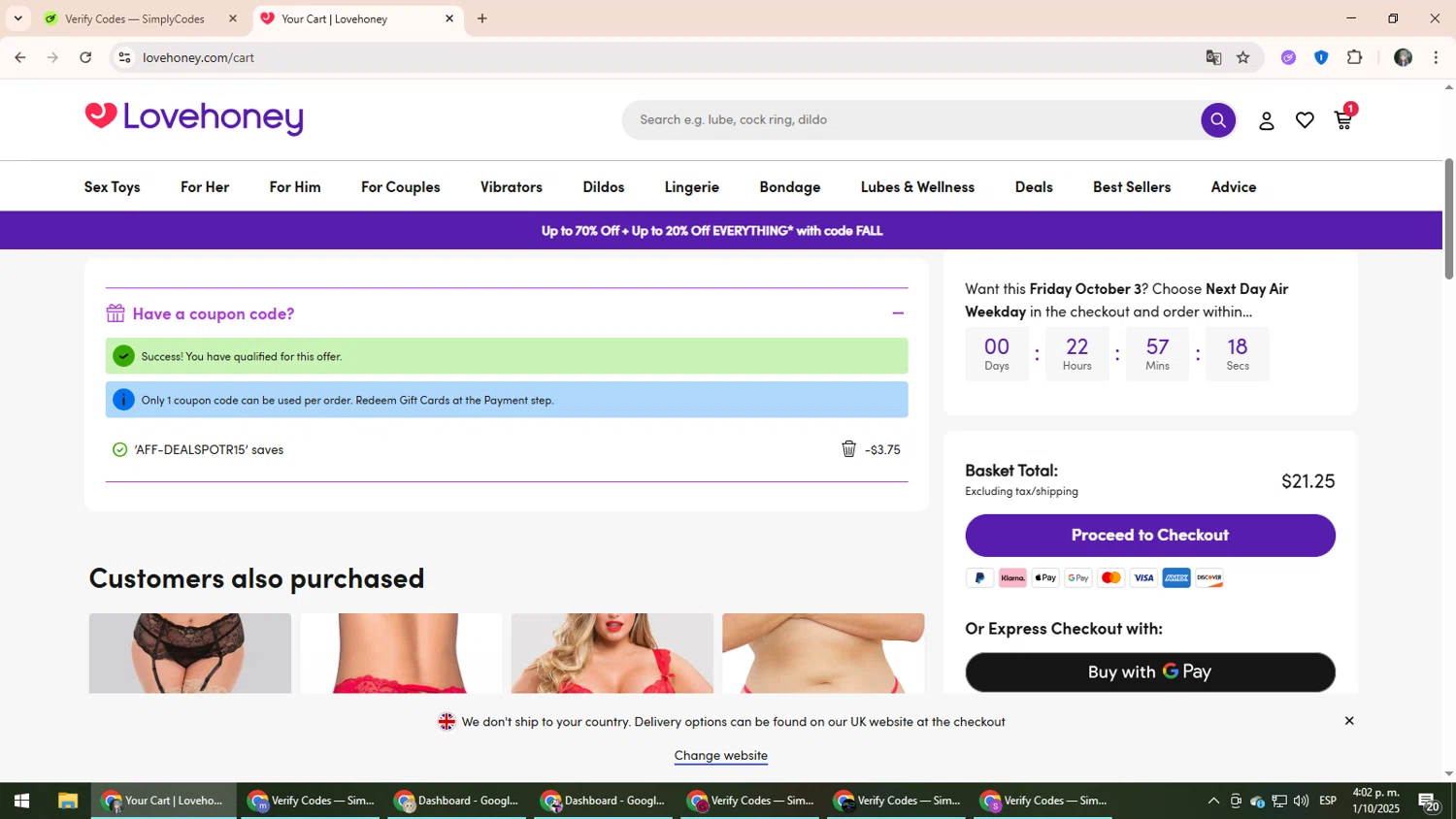Open the Windows Start menu
This screenshot has width=1456, height=819.
21,801
